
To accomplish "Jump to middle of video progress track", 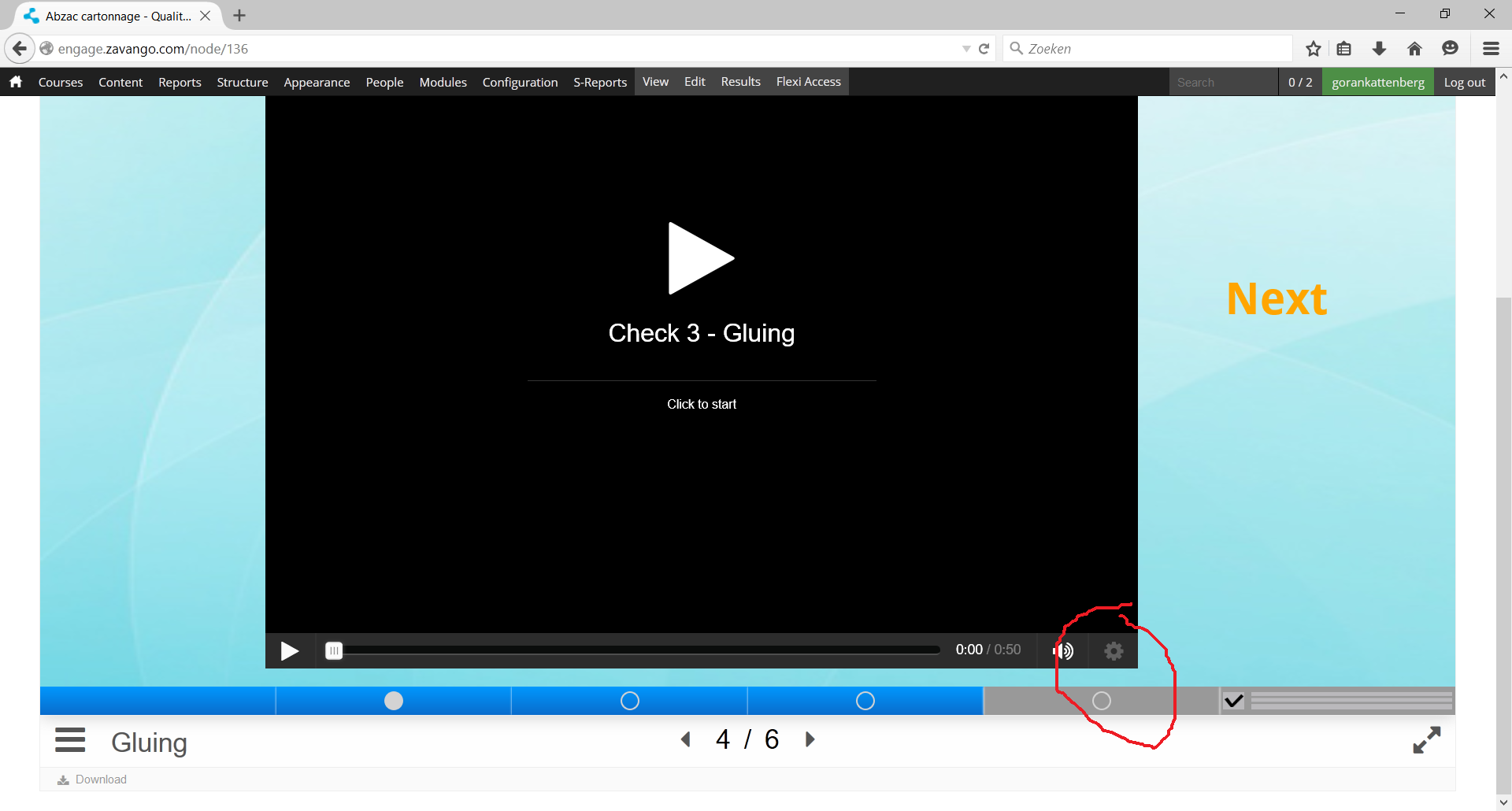I will 633,650.
